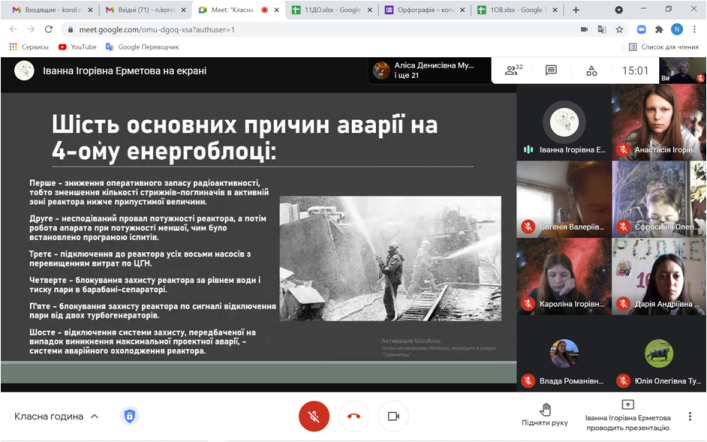This screenshot has width=707, height=442.
Task: Select Іванна Ігорівна presenter avatar tile
Action: 564,122
